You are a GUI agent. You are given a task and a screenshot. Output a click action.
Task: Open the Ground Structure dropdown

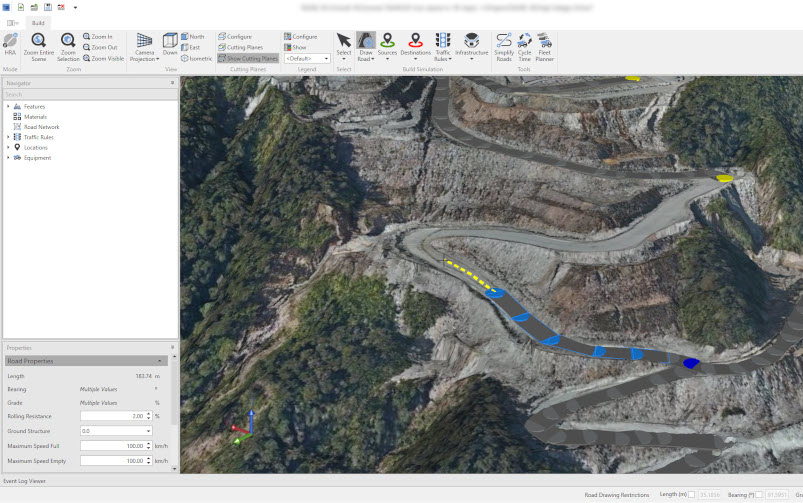(148, 431)
